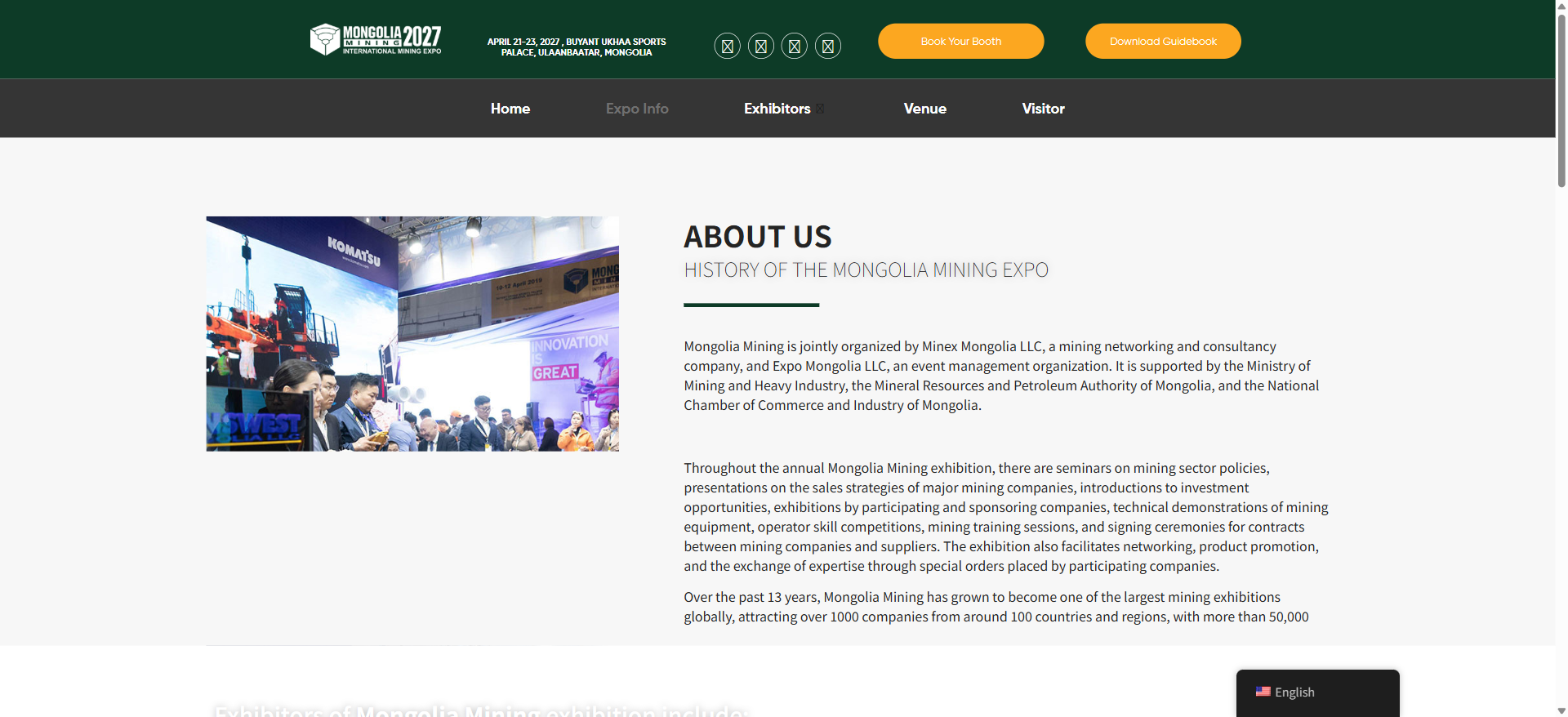Open the Expo Info menu item
1568x717 pixels.
(x=637, y=109)
